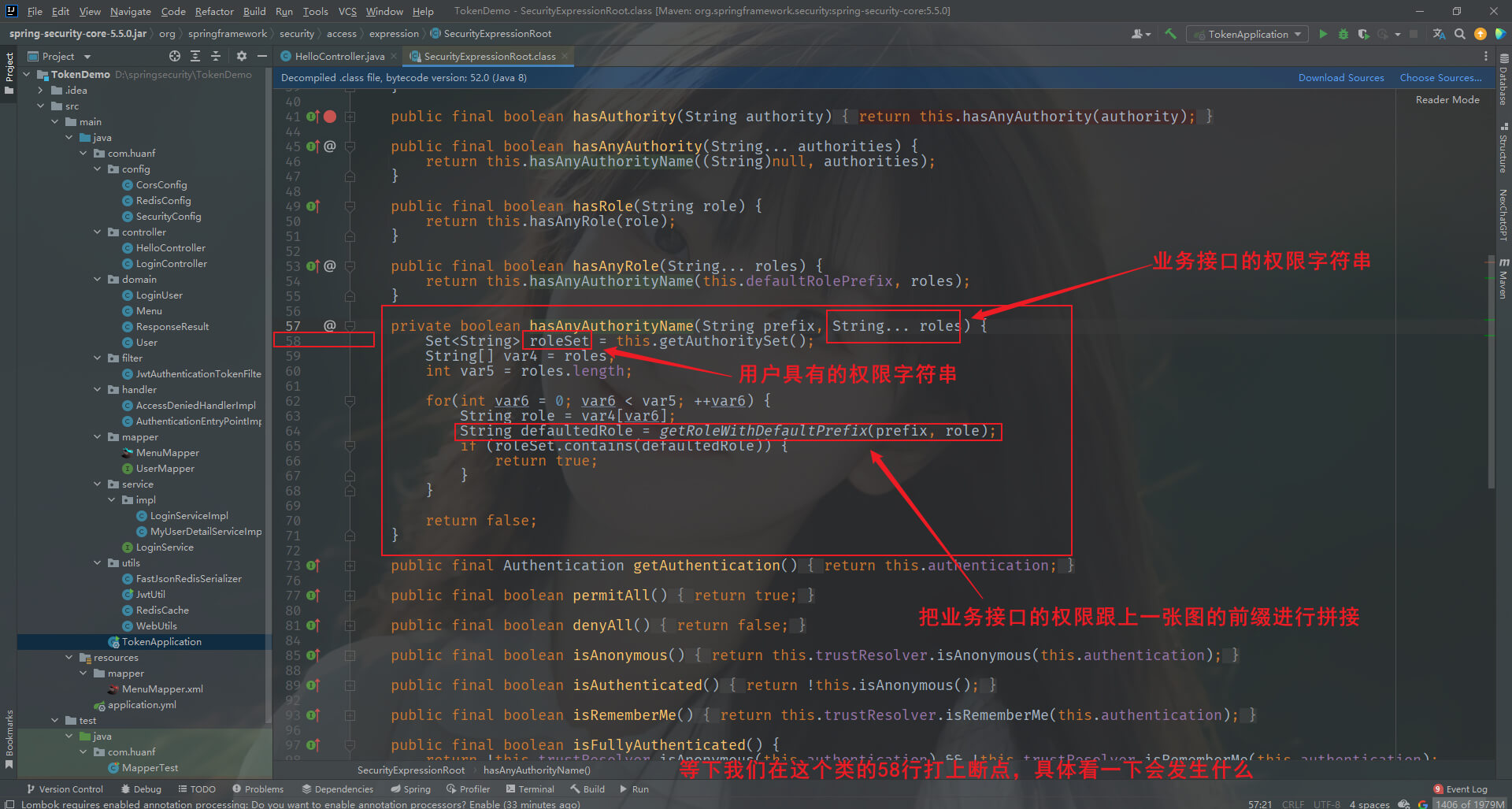This screenshot has width=1512, height=809.
Task: Select application.yml in the project tree
Action: pyautogui.click(x=142, y=705)
